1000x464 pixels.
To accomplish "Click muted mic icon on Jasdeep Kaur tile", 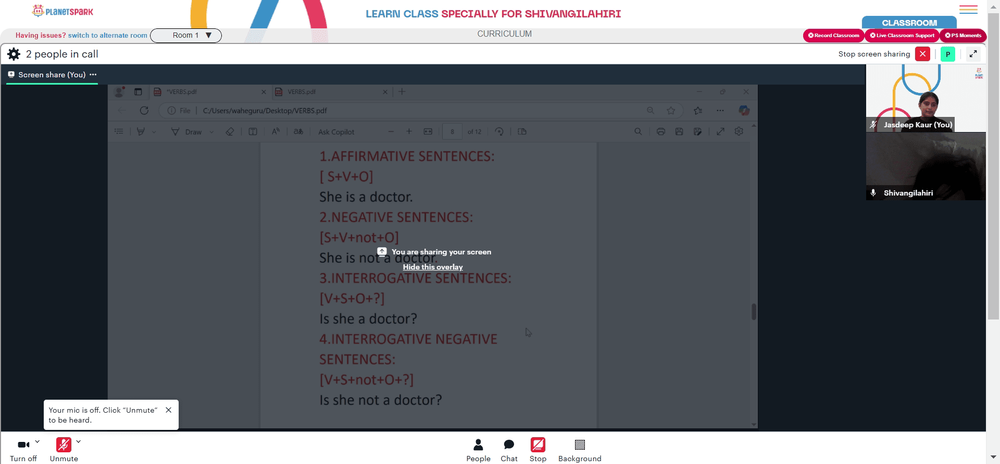I will [874, 125].
